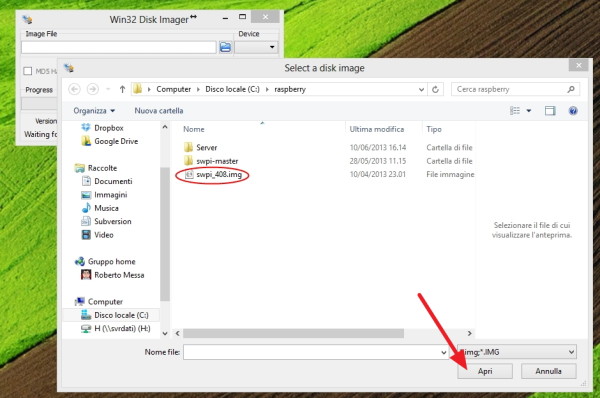Click the horizontal scrollbar thumb
The image size is (600, 398).
(x=293, y=333)
